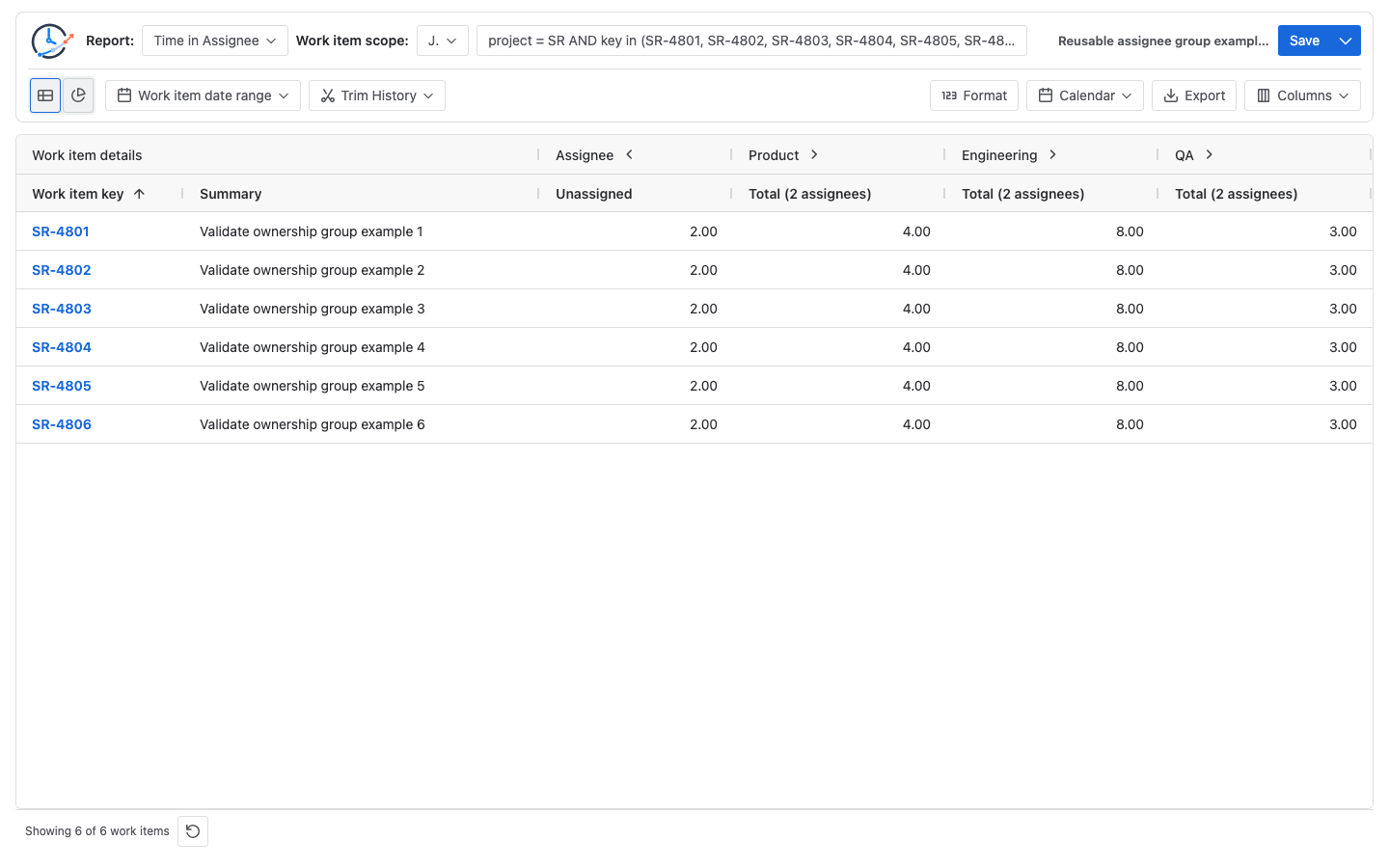Click the Assignee group header label
The width and height of the screenshot is (1389, 868).
pos(585,155)
